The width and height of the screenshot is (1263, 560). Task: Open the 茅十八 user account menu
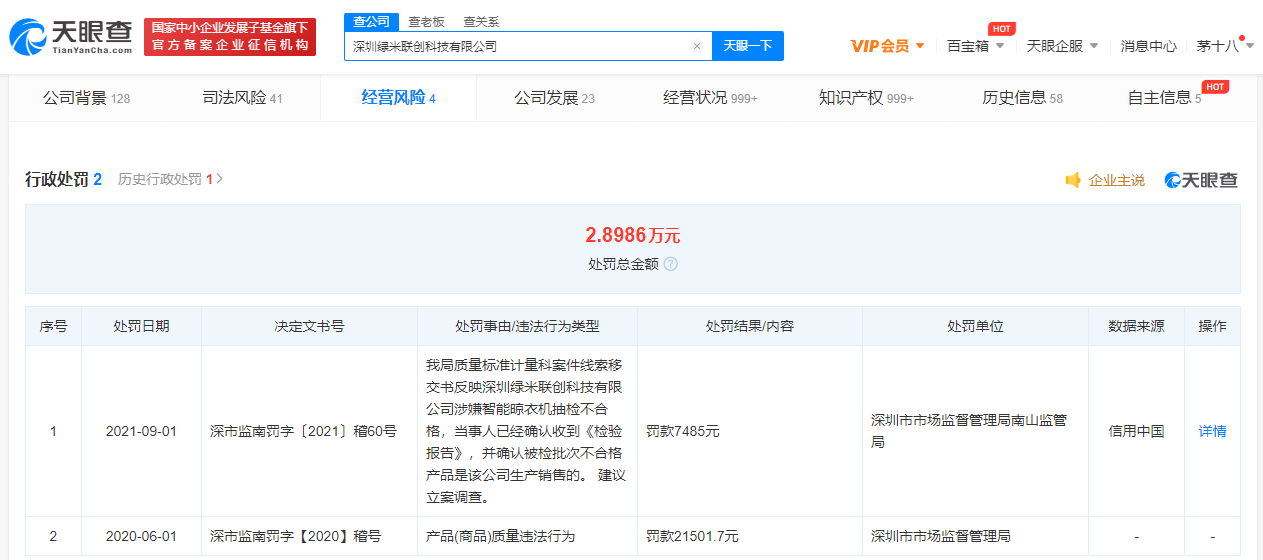click(x=1224, y=46)
